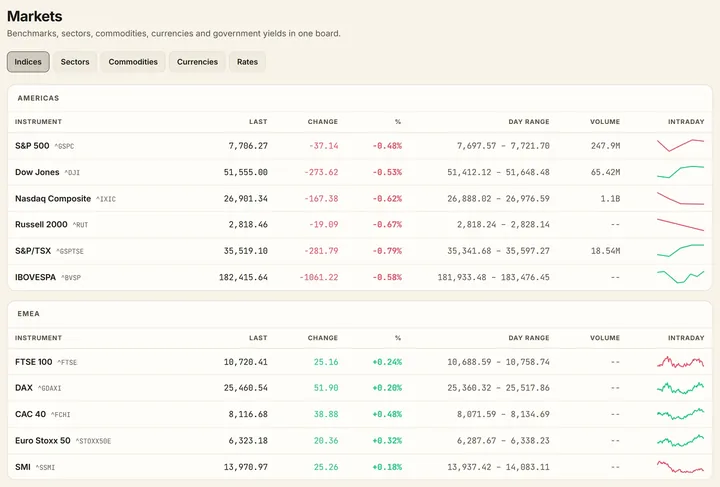The height and width of the screenshot is (487, 720).
Task: Click the Dow Jones intraday sparkline
Action: [680, 172]
